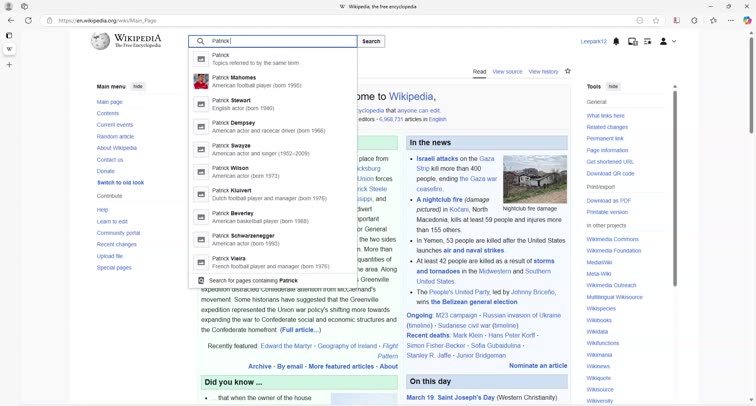The width and height of the screenshot is (756, 406).
Task: Add this page to watchlist star
Action: [x=568, y=71]
